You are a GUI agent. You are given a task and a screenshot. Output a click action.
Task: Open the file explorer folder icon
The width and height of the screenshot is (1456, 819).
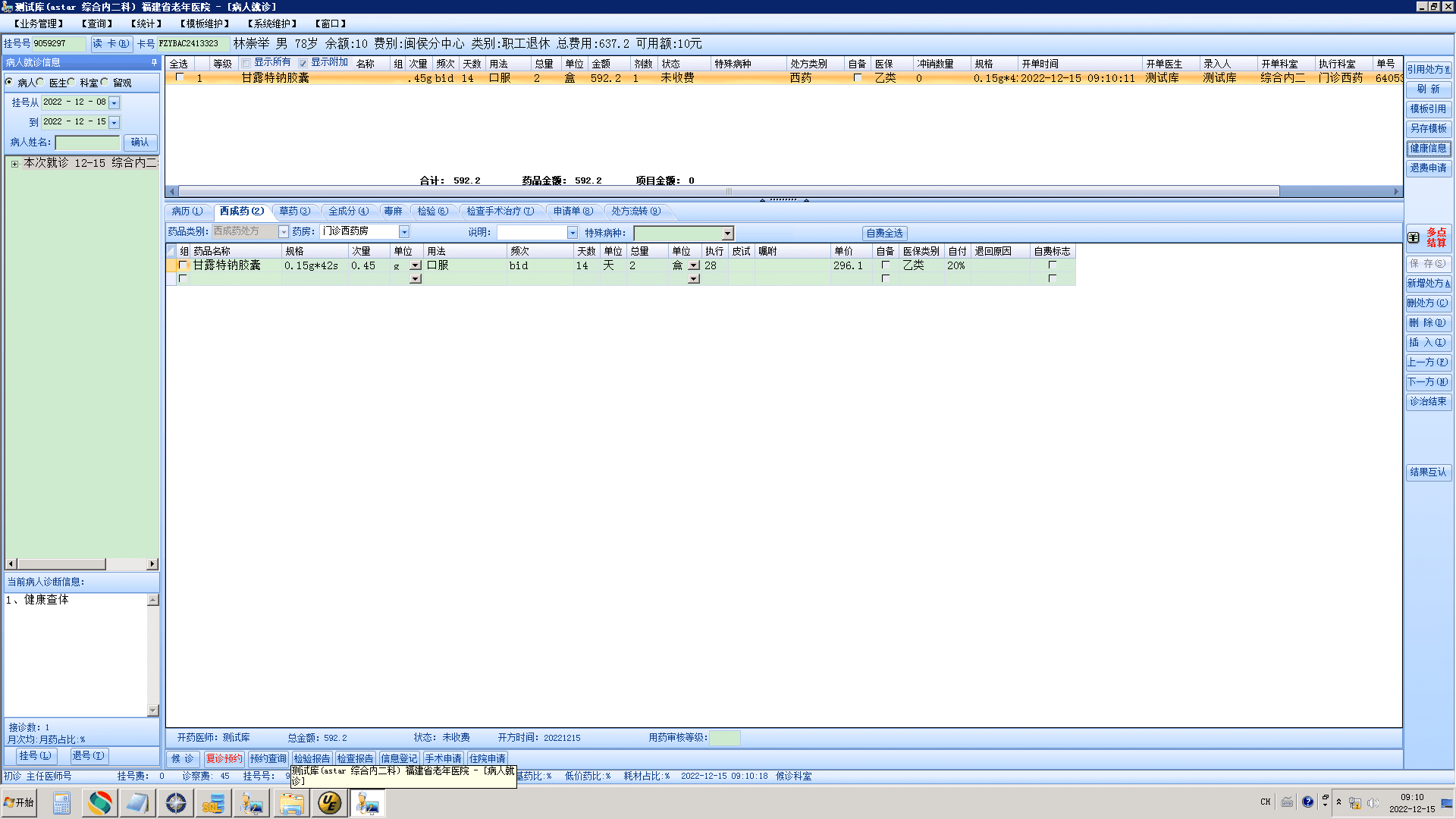point(291,803)
